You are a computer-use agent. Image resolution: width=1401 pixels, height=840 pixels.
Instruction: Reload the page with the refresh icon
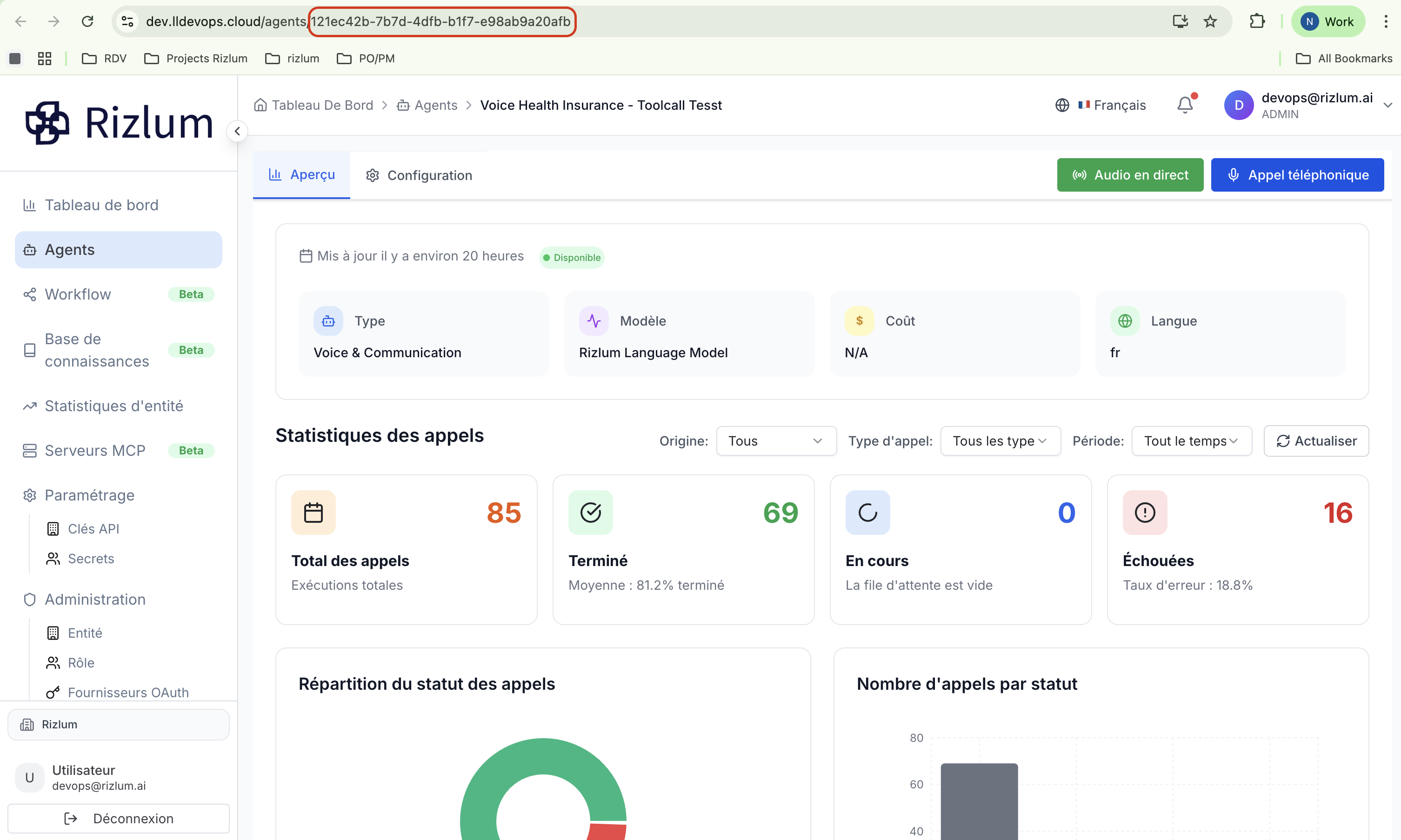point(87,21)
